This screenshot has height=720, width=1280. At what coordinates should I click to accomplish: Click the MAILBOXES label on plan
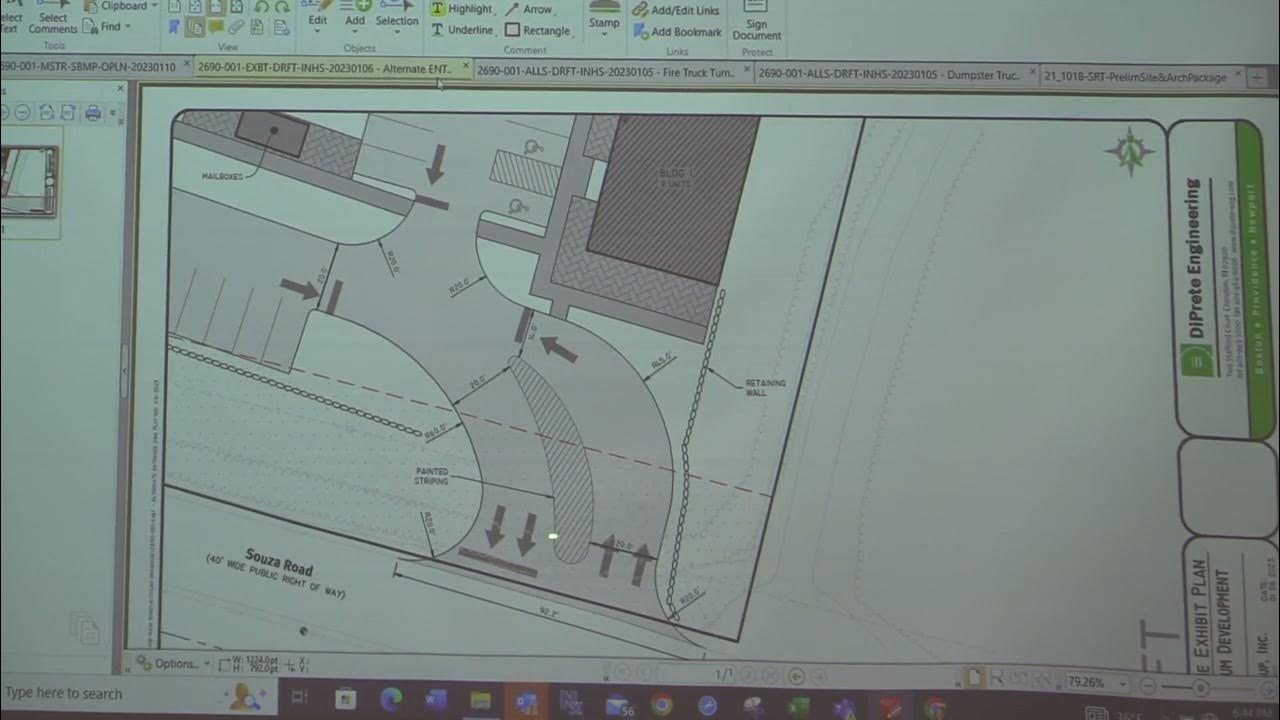[223, 176]
